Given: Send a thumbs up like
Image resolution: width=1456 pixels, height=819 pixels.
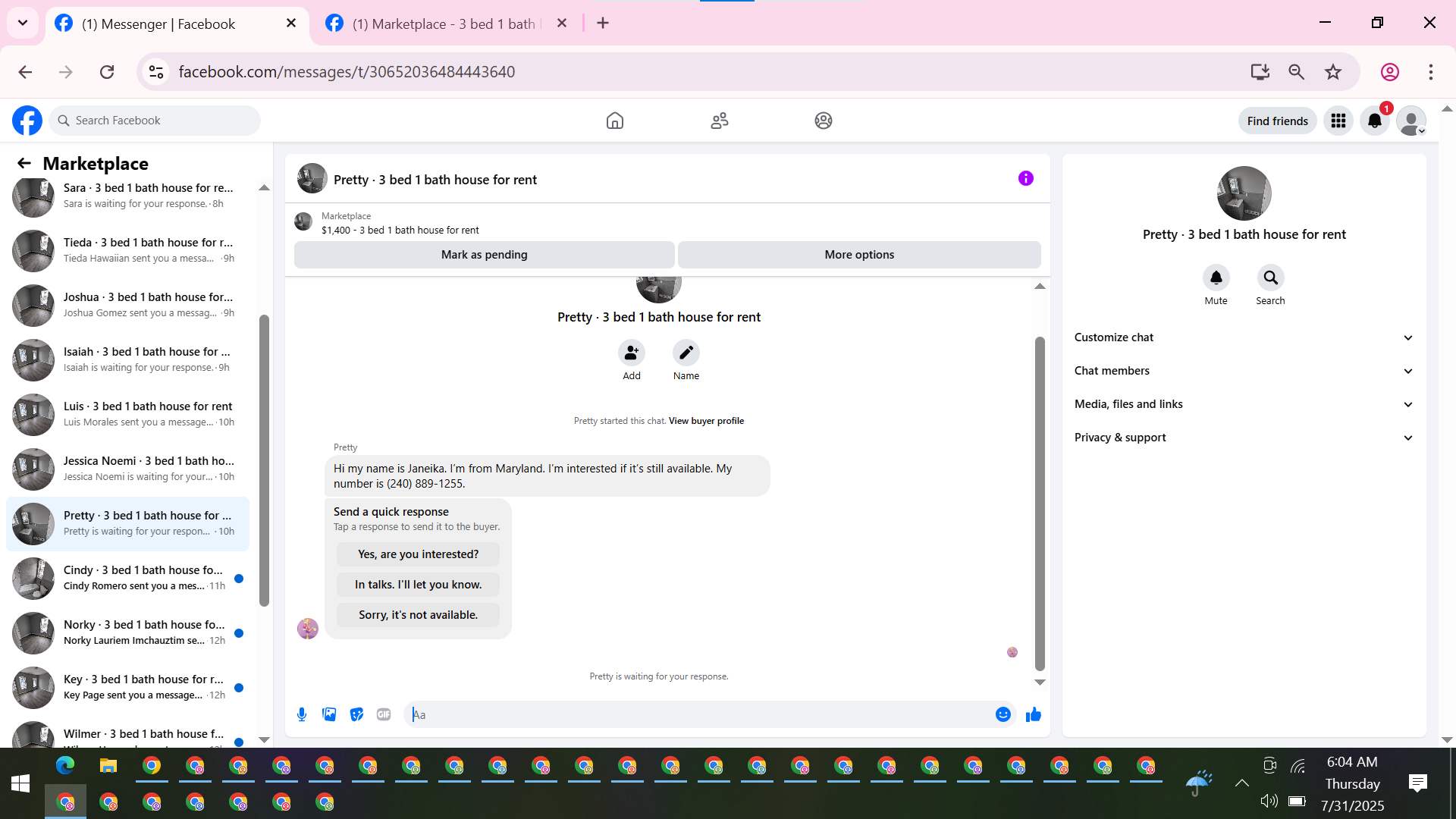Looking at the screenshot, I should pyautogui.click(x=1033, y=714).
